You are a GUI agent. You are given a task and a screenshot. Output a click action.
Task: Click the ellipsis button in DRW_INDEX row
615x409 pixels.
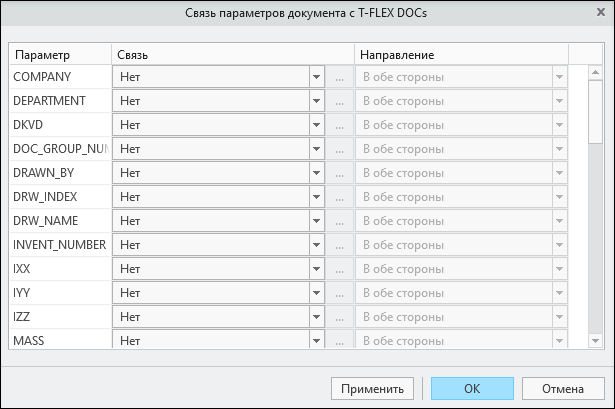click(340, 197)
